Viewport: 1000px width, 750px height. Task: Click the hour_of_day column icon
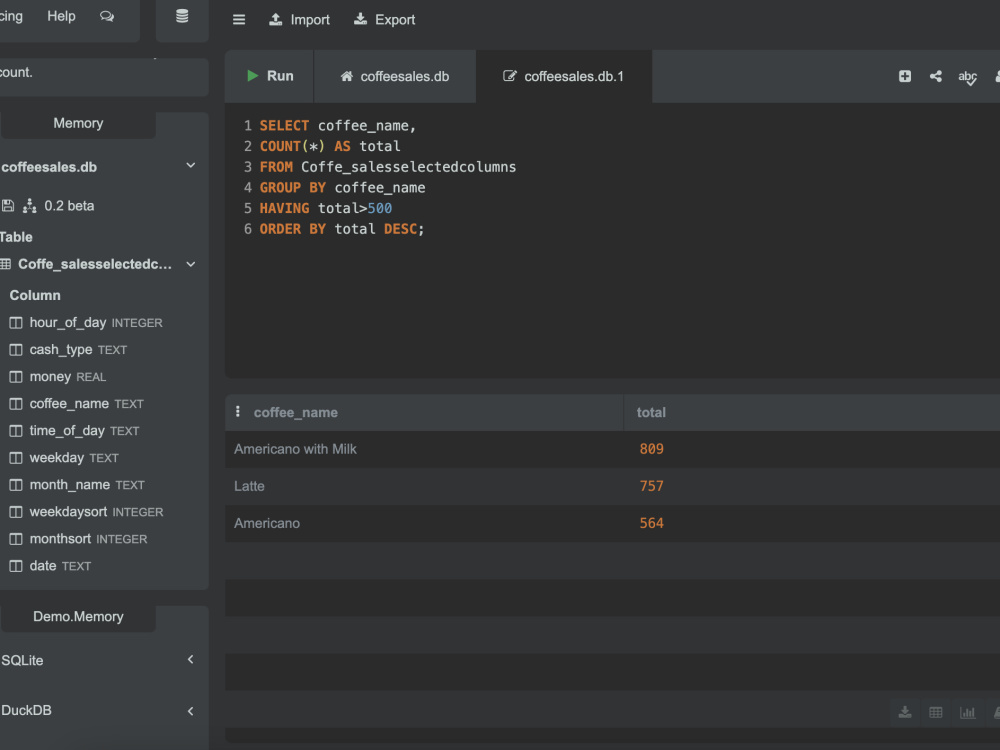(x=16, y=323)
